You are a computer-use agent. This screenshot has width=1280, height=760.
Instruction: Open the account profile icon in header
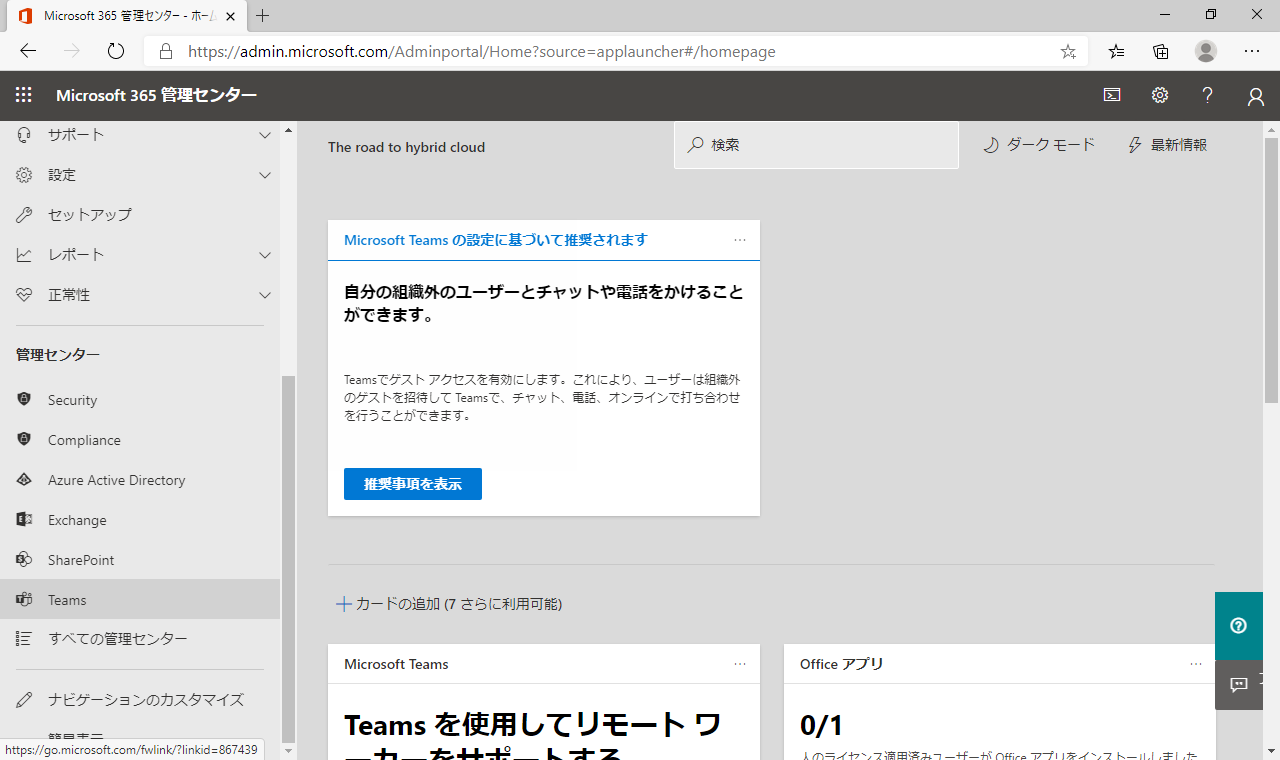pos(1256,96)
